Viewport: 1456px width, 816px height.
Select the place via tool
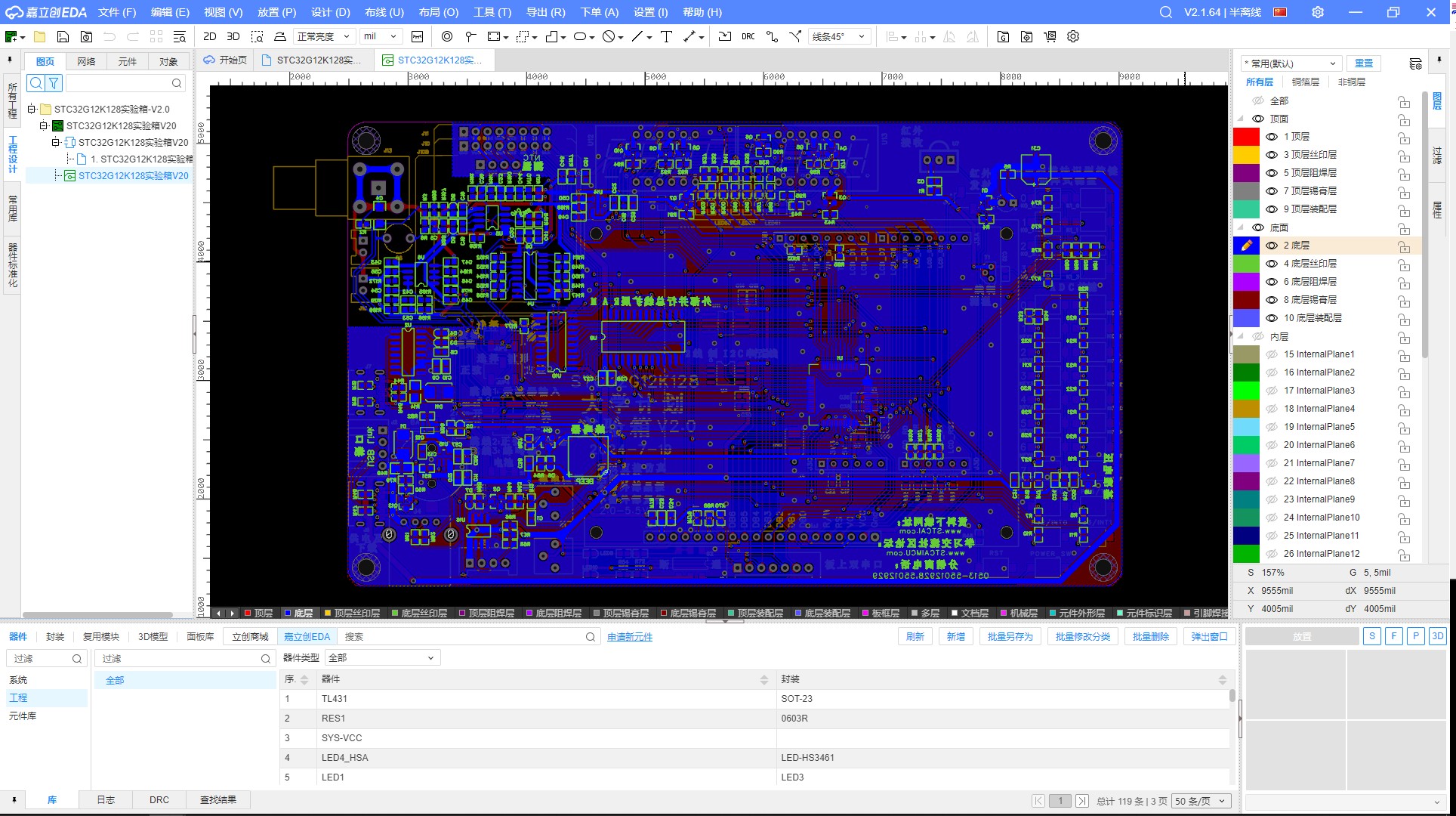tap(447, 36)
